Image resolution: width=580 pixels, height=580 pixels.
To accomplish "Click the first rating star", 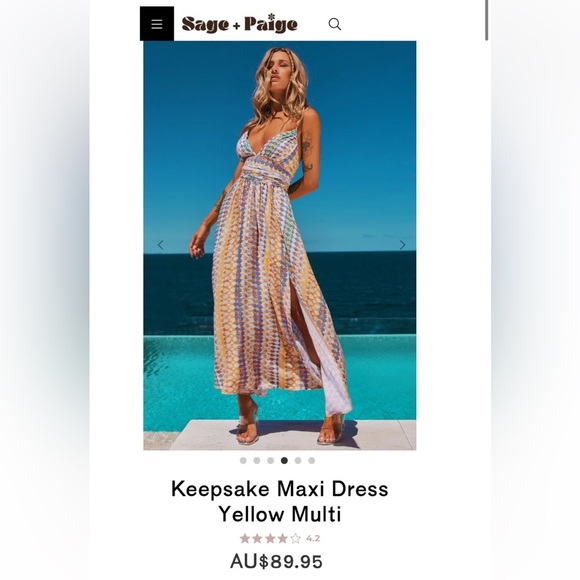I will coord(245,538).
